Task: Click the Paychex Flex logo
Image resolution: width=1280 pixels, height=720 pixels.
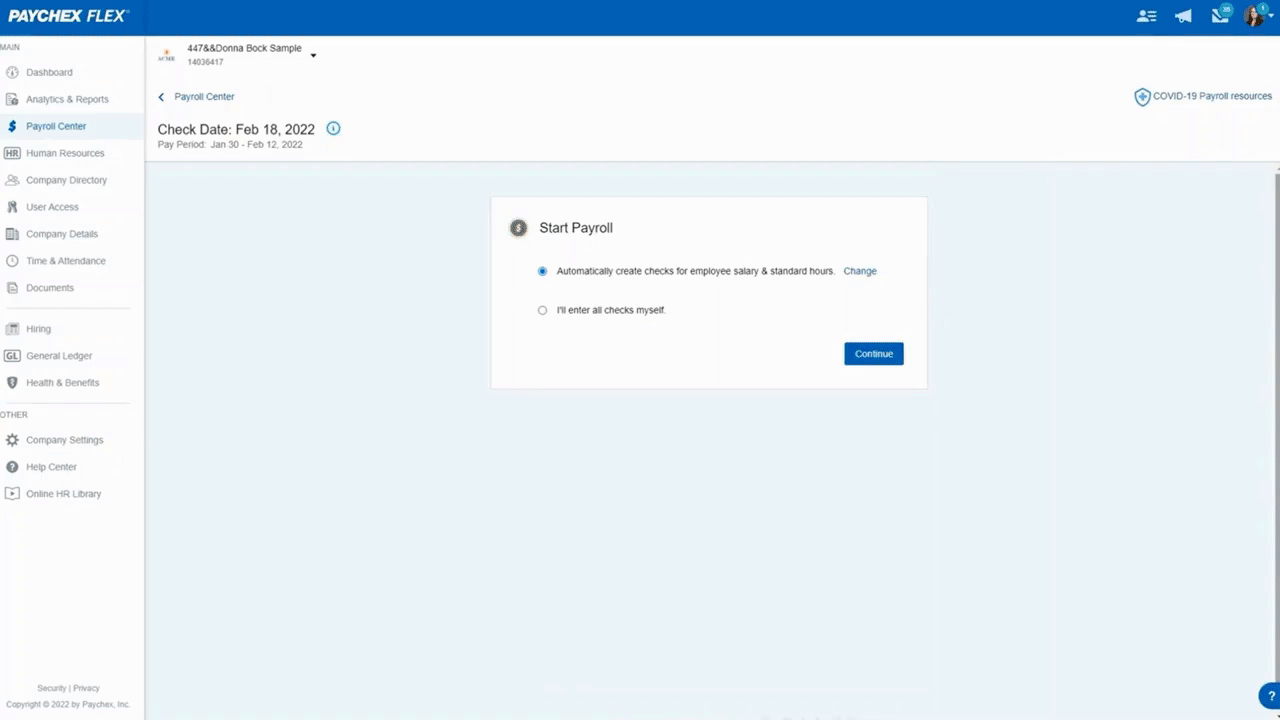Action: [67, 16]
